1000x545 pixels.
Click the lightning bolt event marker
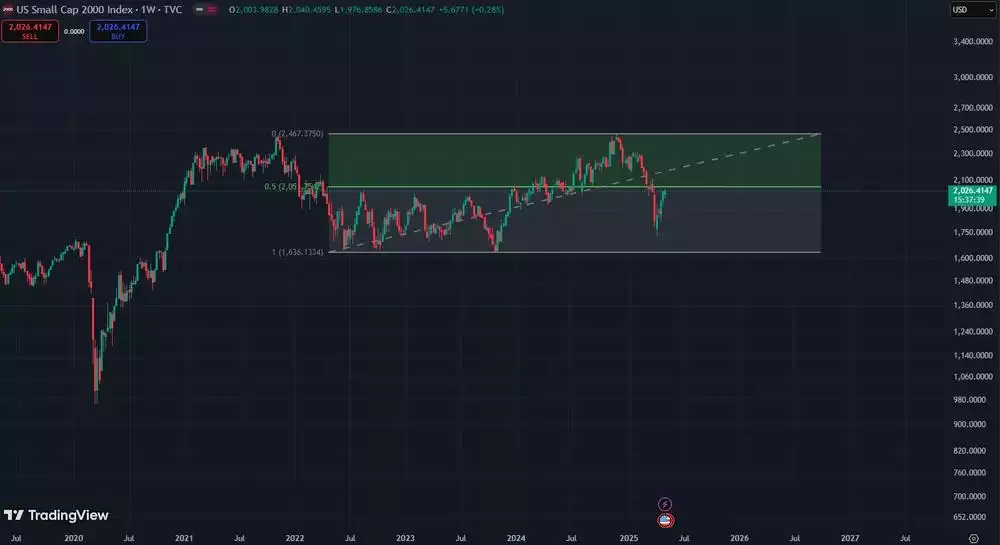tap(665, 504)
